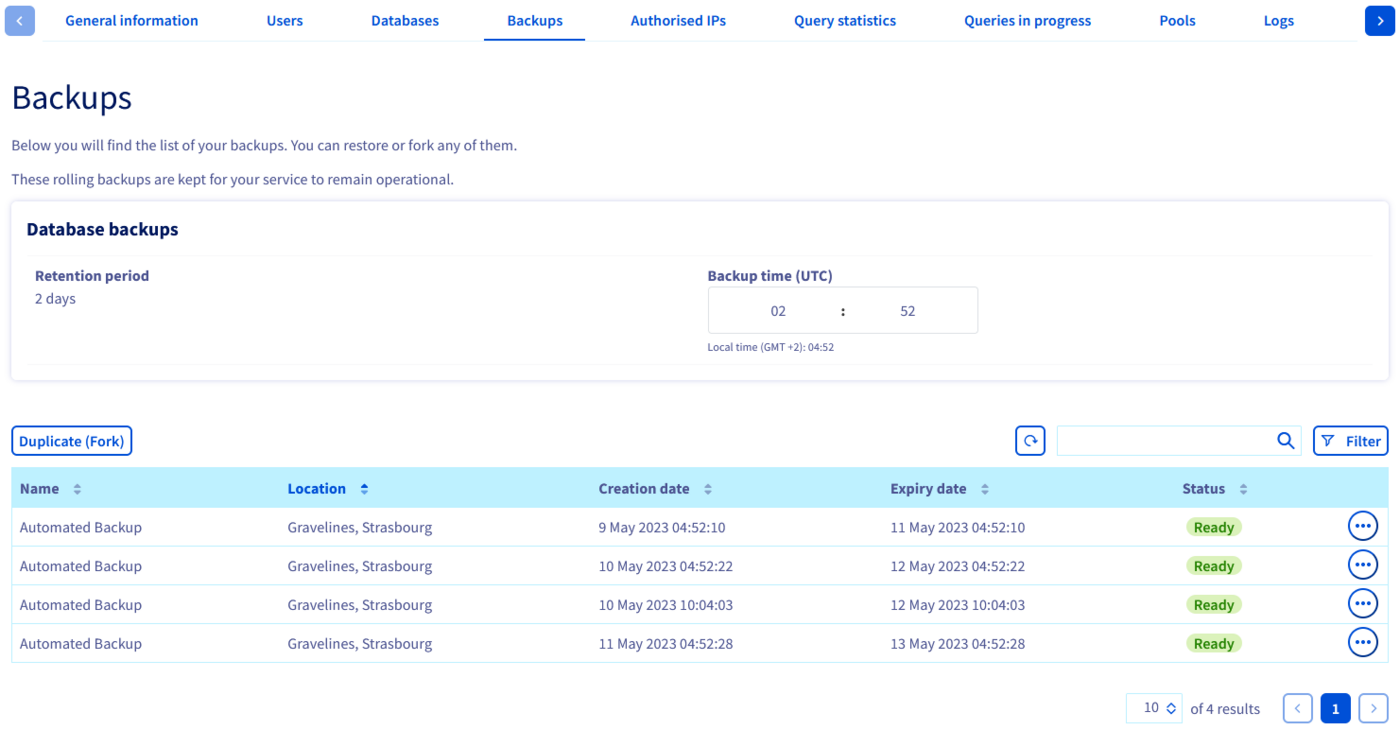Open actions menu for 11 May backup

(1362, 643)
